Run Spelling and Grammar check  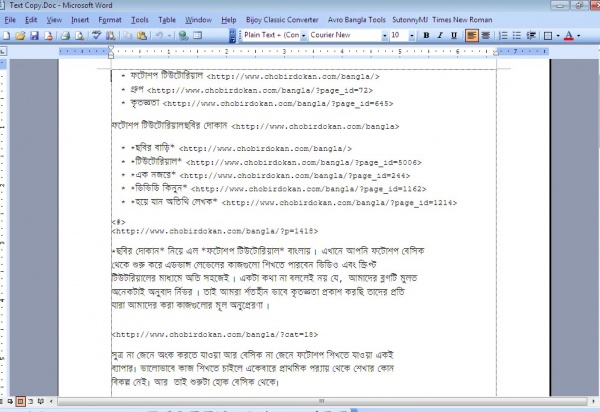tap(96, 36)
